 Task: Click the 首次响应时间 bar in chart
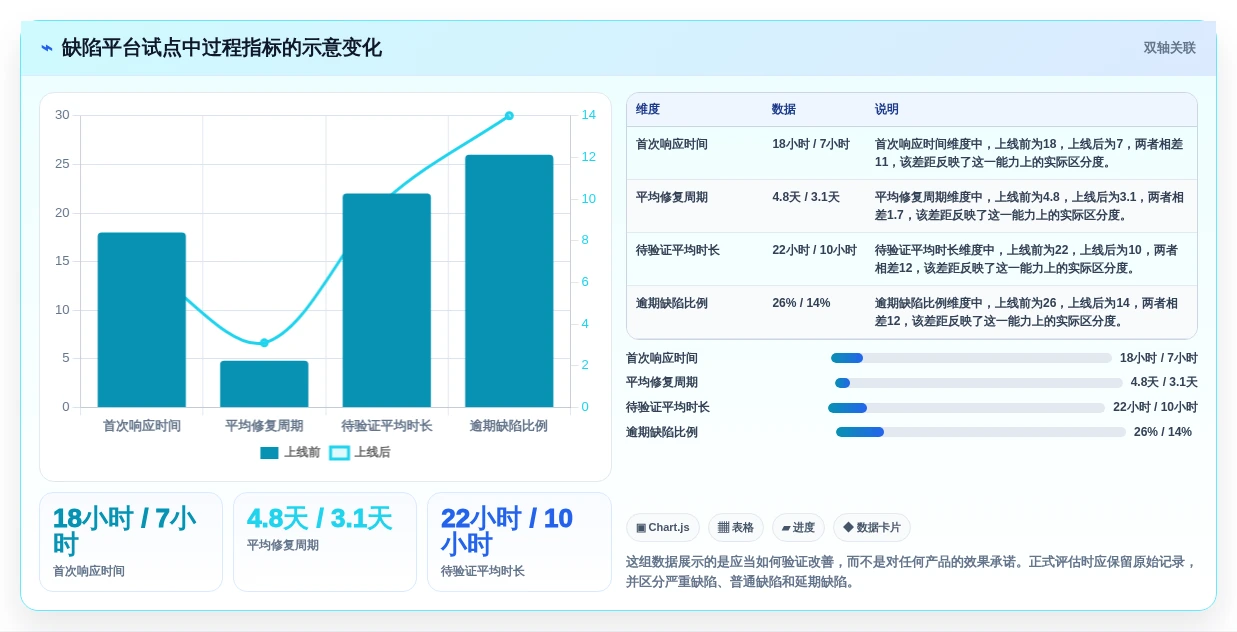[142, 320]
